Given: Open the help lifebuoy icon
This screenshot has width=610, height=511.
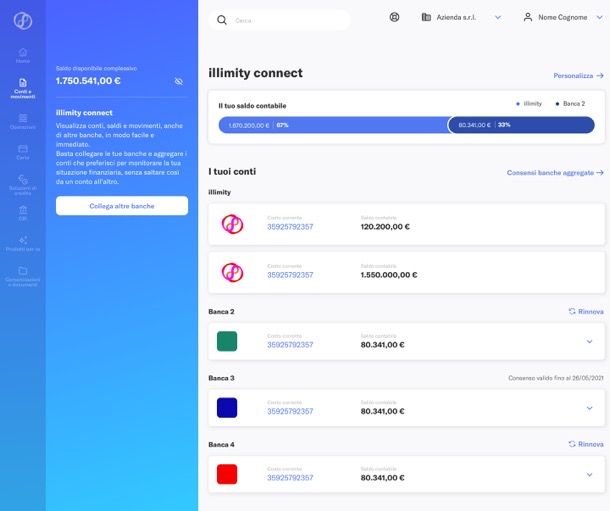Looking at the screenshot, I should pos(394,17).
